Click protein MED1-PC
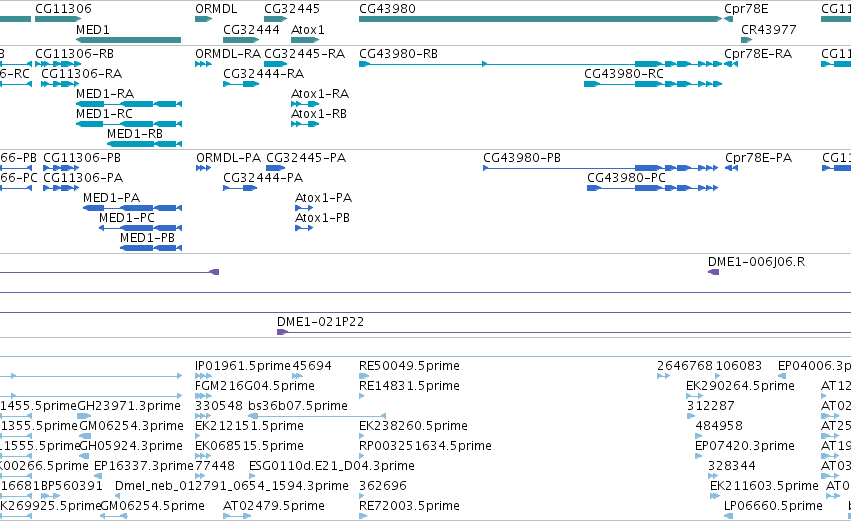The image size is (851, 521). pos(141,228)
